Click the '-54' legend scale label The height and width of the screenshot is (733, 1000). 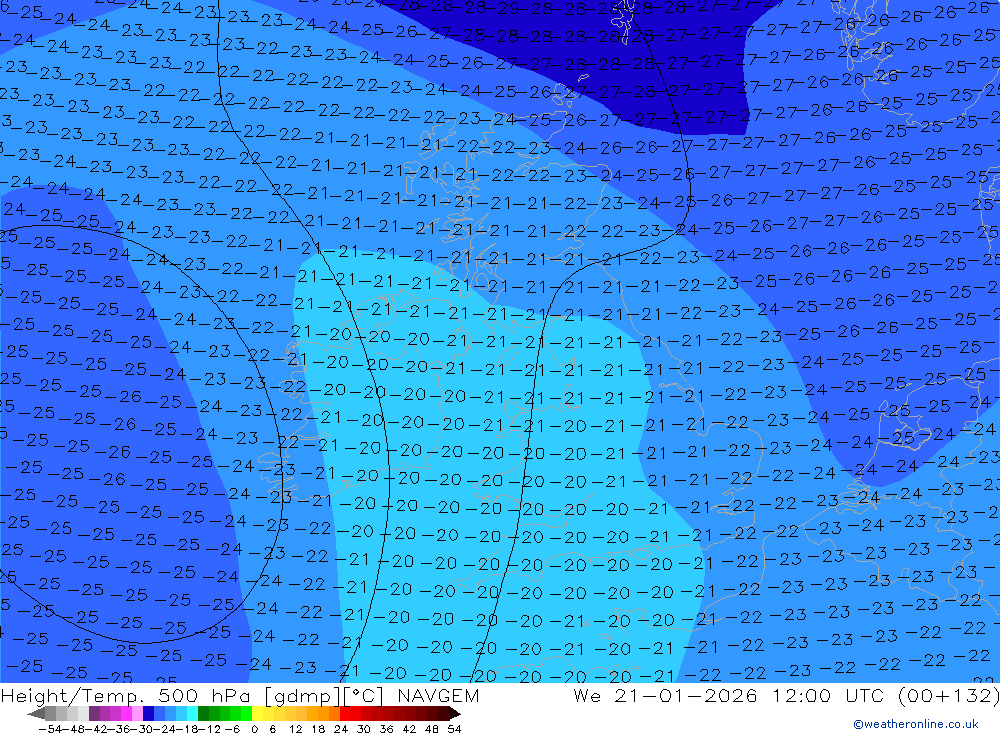click(x=50, y=729)
